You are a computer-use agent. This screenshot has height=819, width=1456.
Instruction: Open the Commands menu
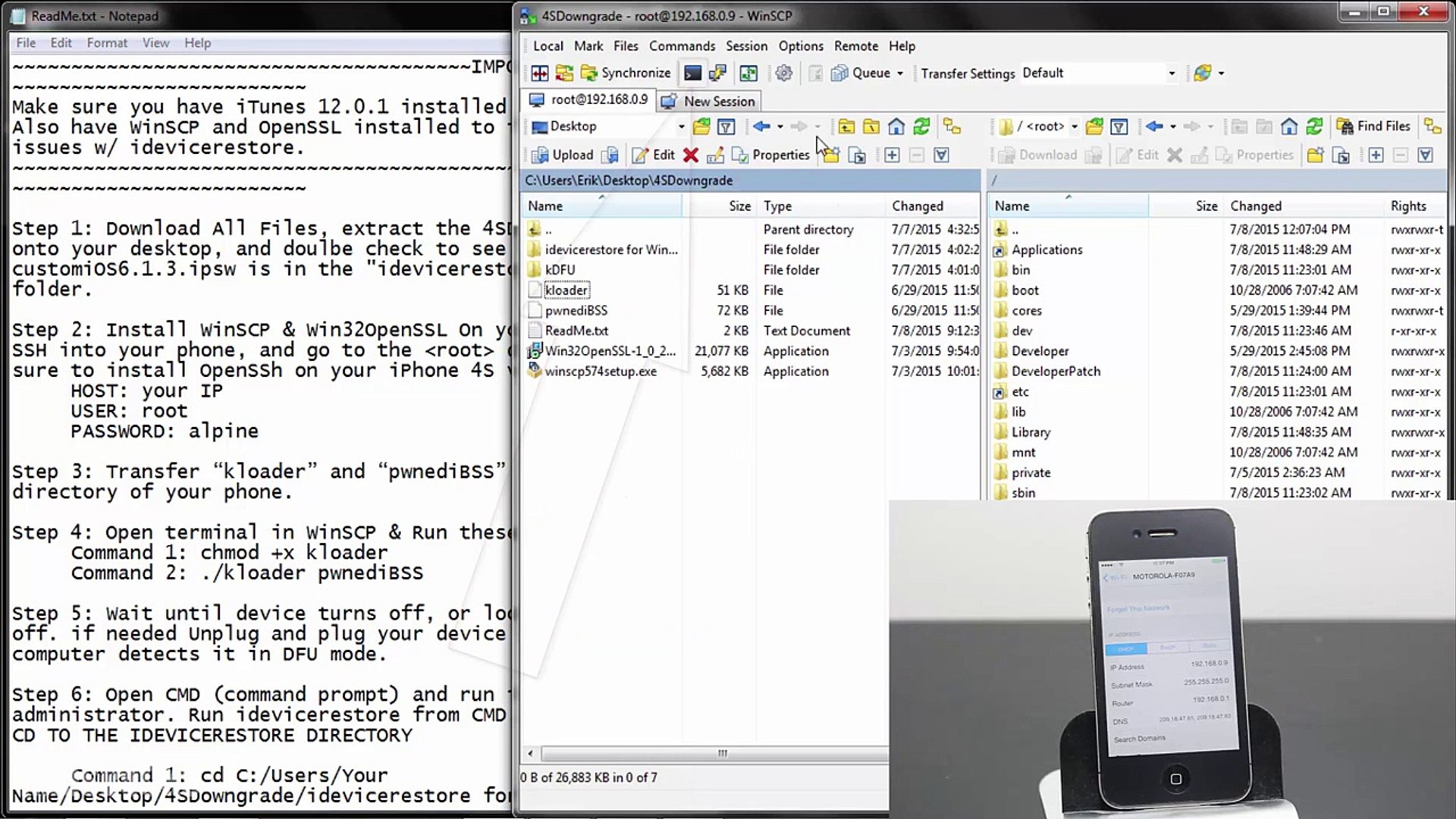tap(681, 46)
